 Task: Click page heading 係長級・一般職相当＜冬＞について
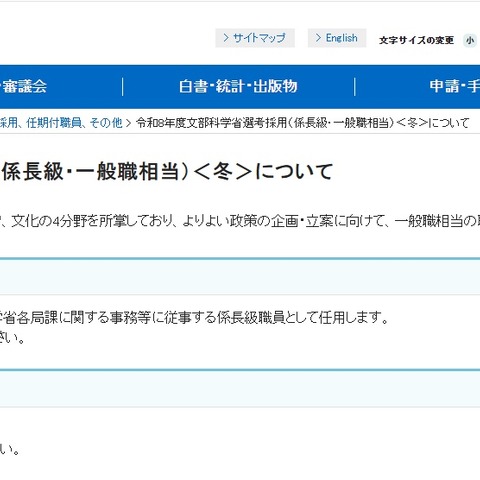(167, 171)
